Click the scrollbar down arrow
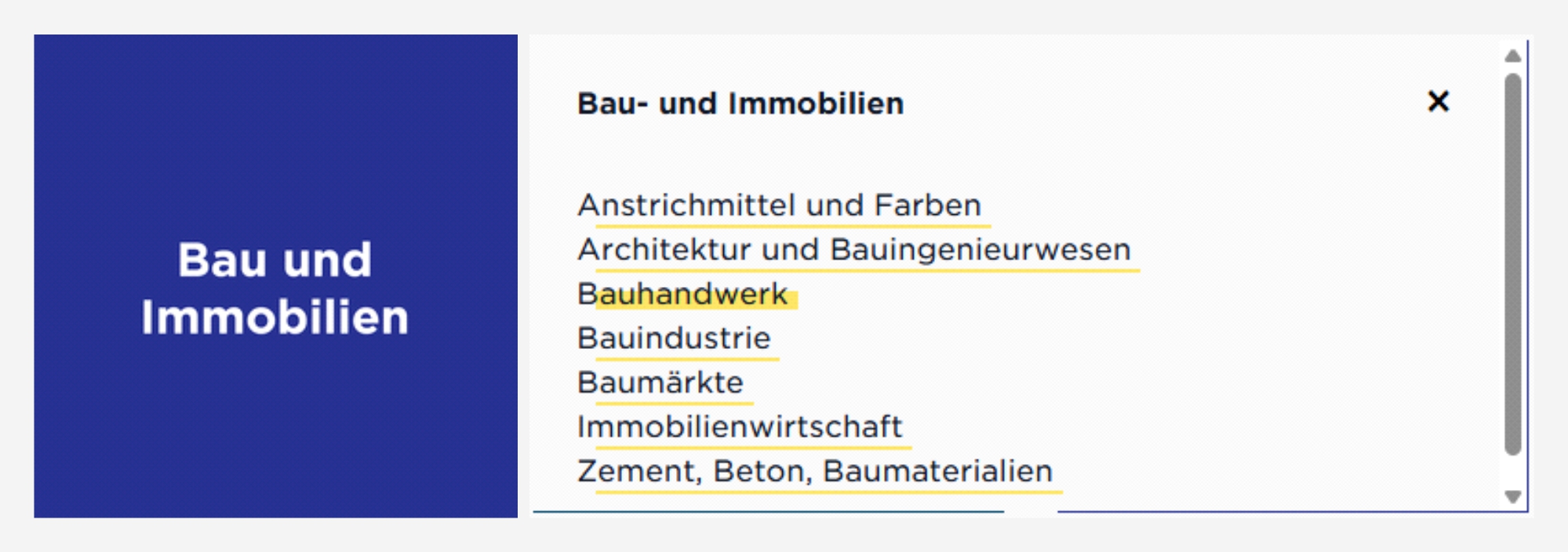 point(1513,496)
